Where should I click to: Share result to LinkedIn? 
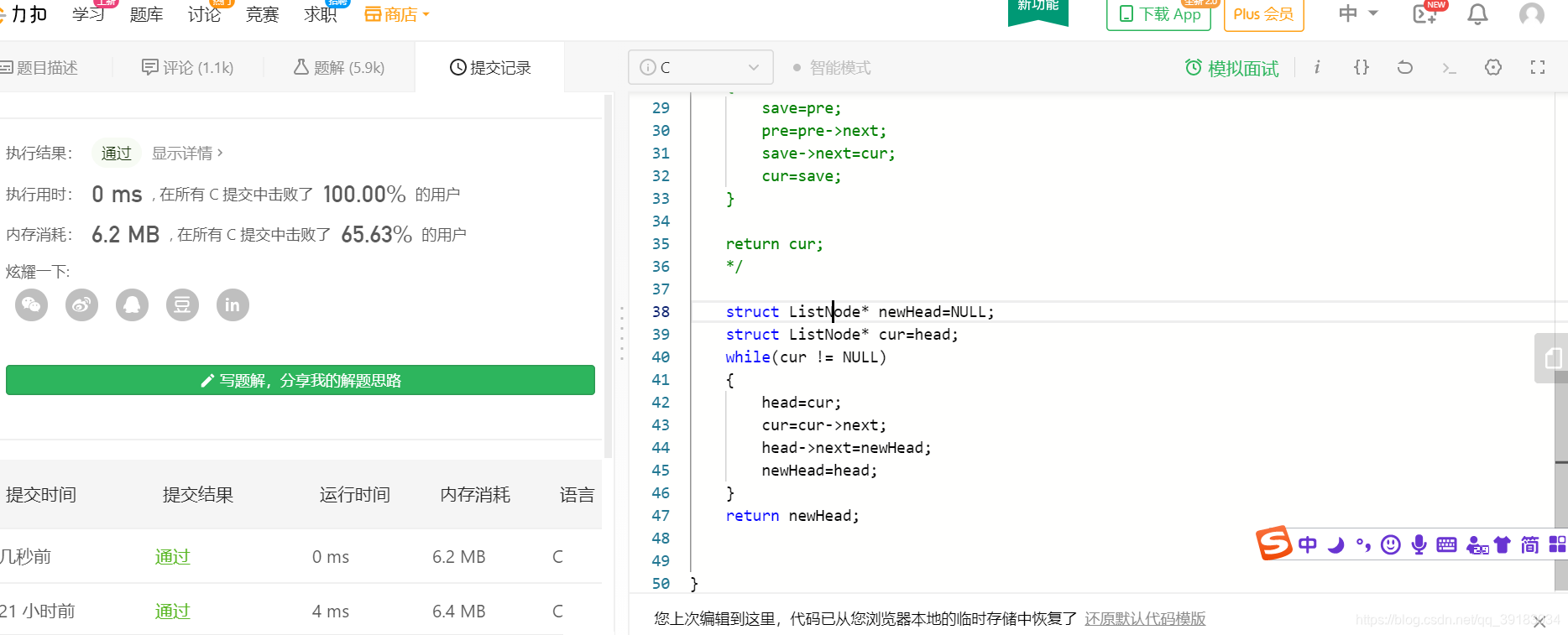tap(233, 304)
